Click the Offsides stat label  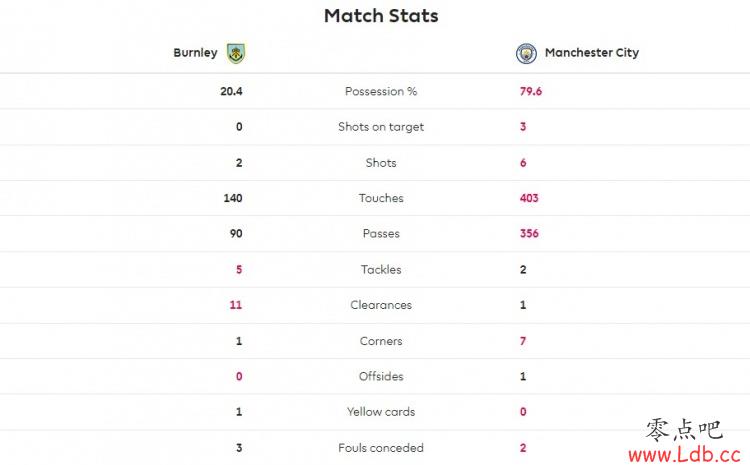point(381,376)
